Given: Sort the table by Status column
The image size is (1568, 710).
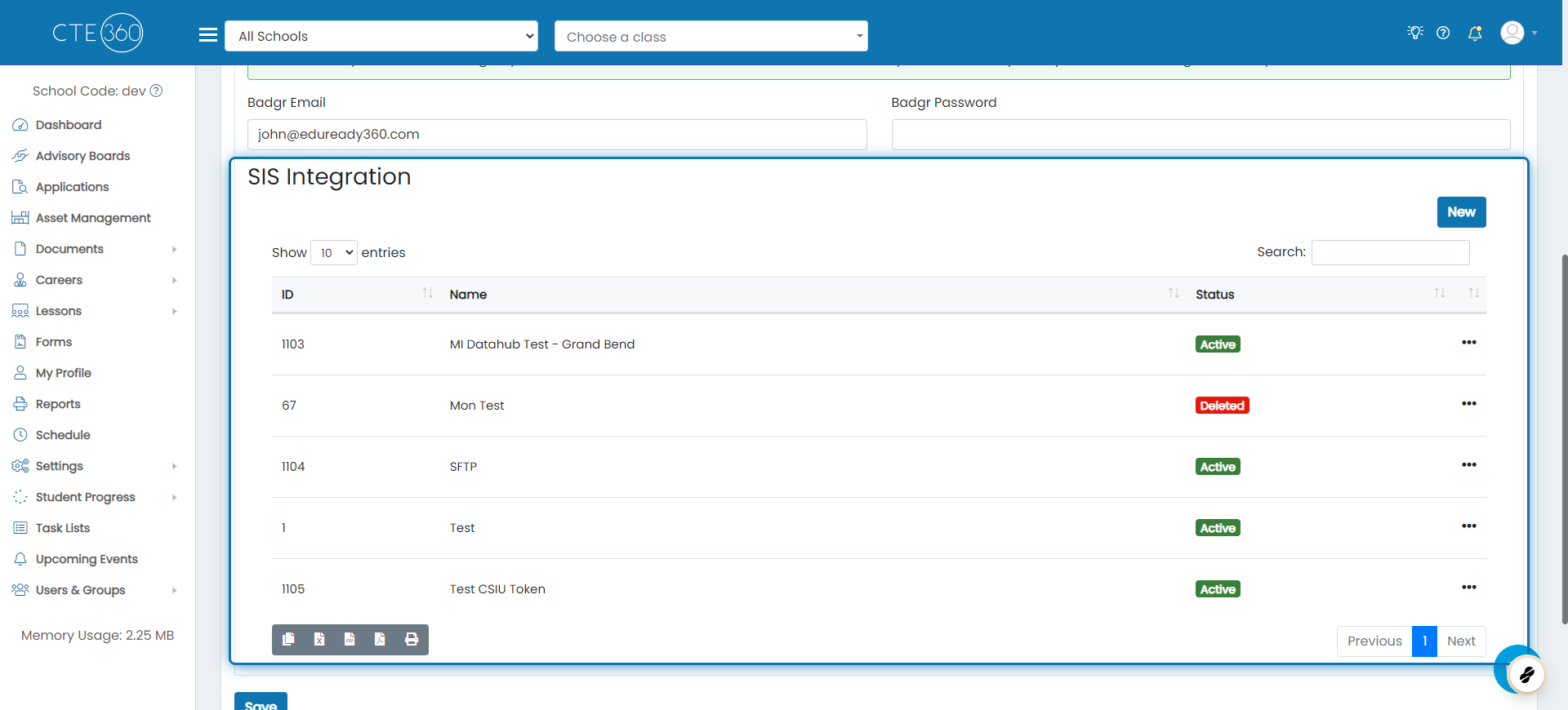Looking at the screenshot, I should (x=1319, y=295).
